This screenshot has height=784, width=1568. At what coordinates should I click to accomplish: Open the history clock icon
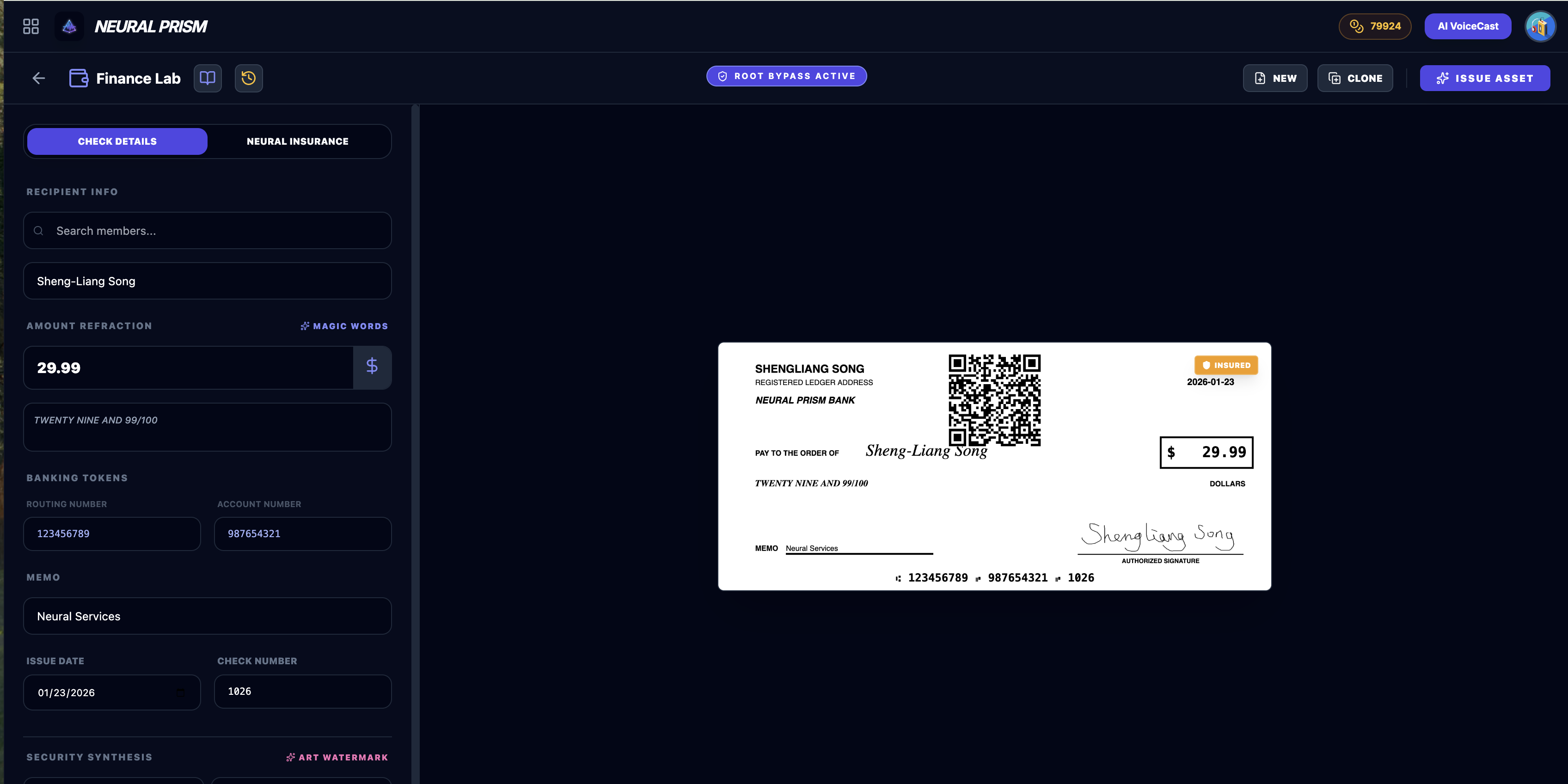tap(248, 78)
